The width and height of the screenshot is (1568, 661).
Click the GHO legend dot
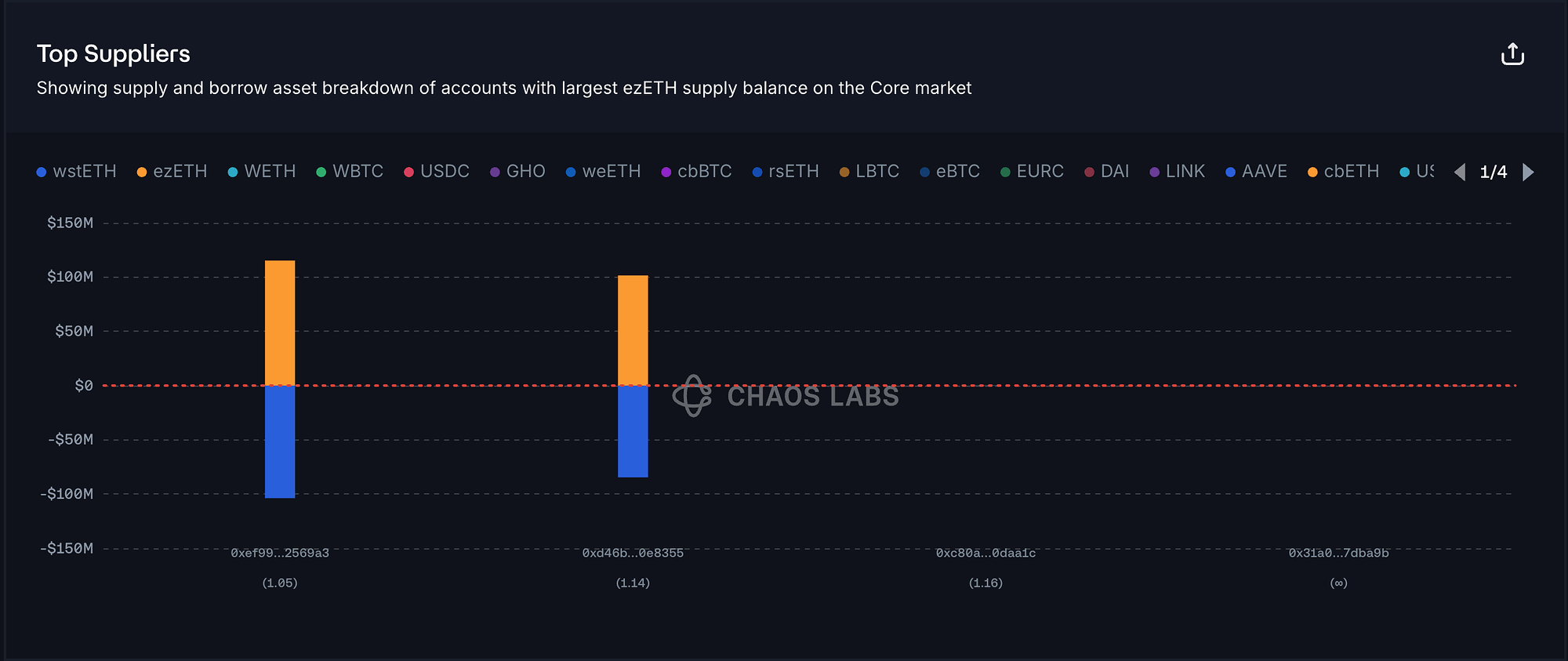(495, 172)
